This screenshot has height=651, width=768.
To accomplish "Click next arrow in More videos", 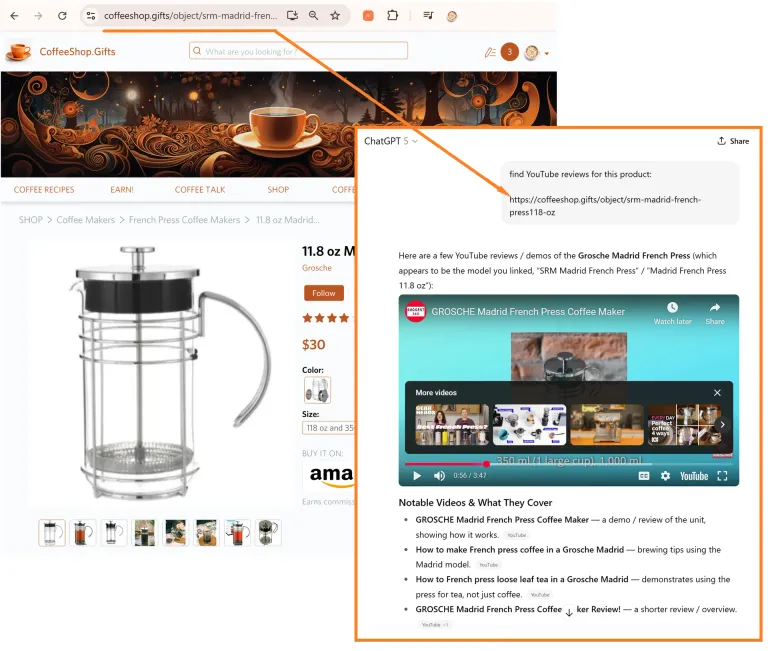I will point(722,425).
